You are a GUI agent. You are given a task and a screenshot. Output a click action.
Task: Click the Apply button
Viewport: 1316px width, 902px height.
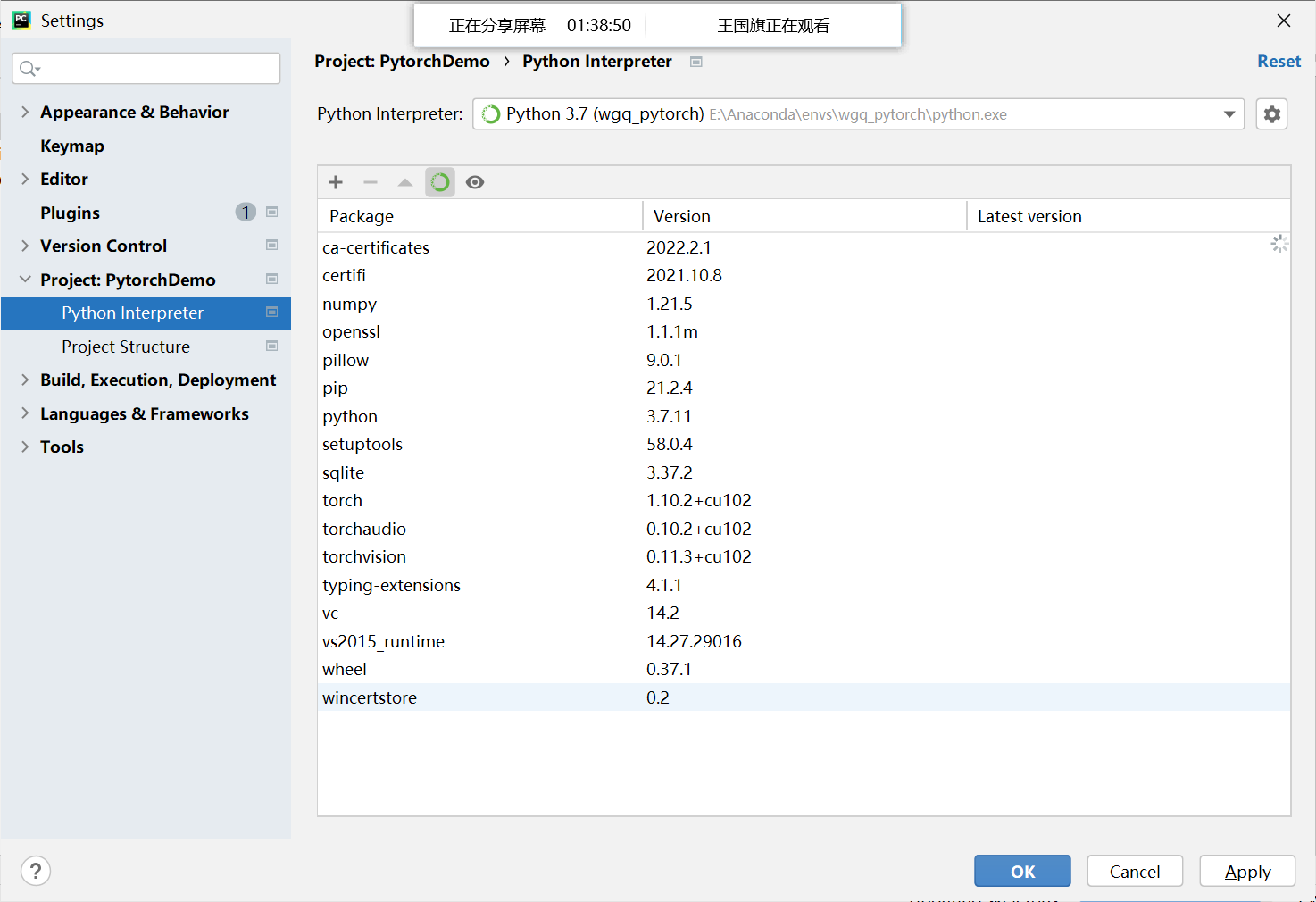1247,872
